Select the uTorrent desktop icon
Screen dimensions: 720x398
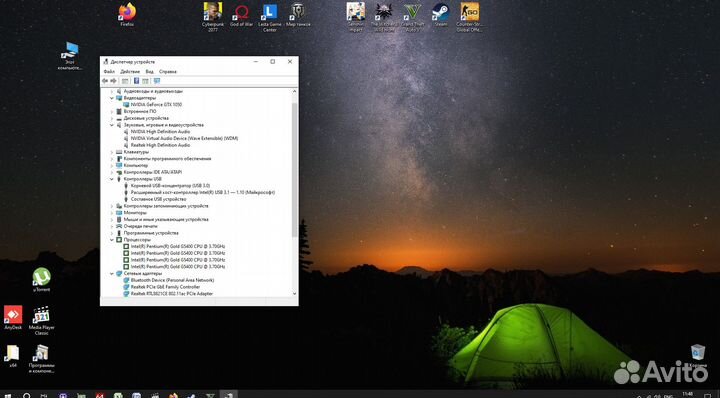click(41, 280)
